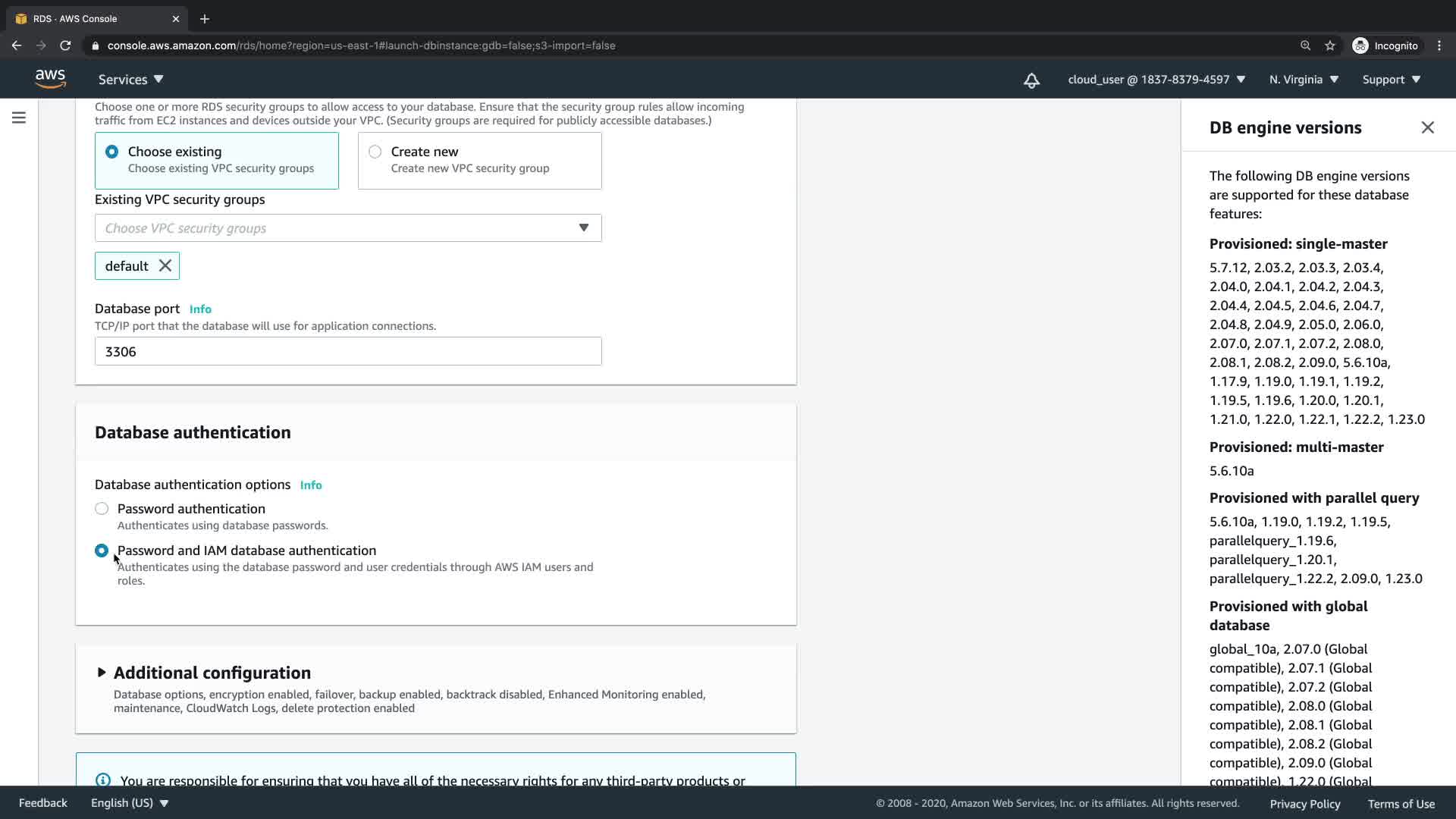Click the browser reload page icon
Screen dimensions: 1456x819
click(65, 45)
